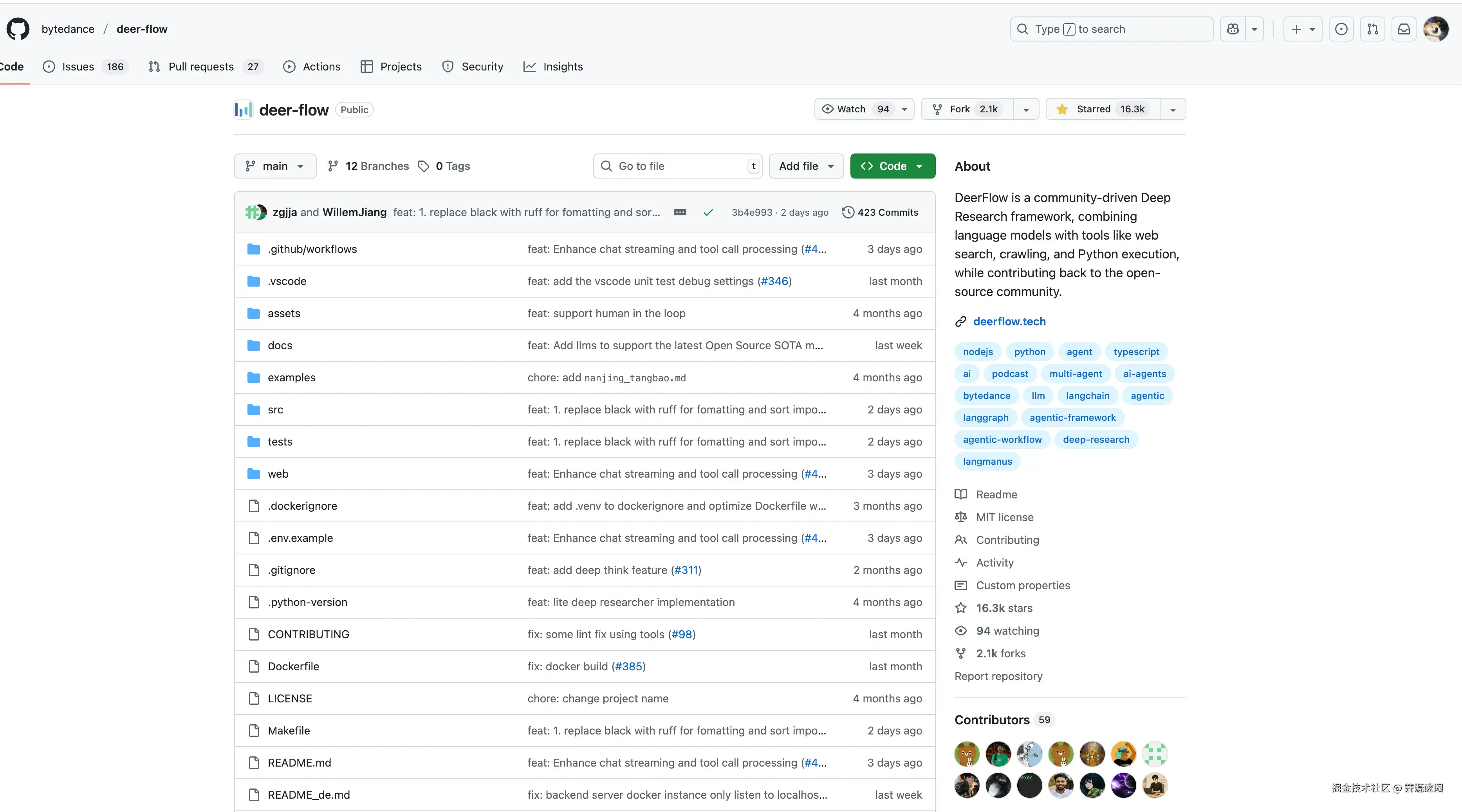The height and width of the screenshot is (812, 1462).
Task: Expand the green Code dropdown
Action: tap(892, 166)
